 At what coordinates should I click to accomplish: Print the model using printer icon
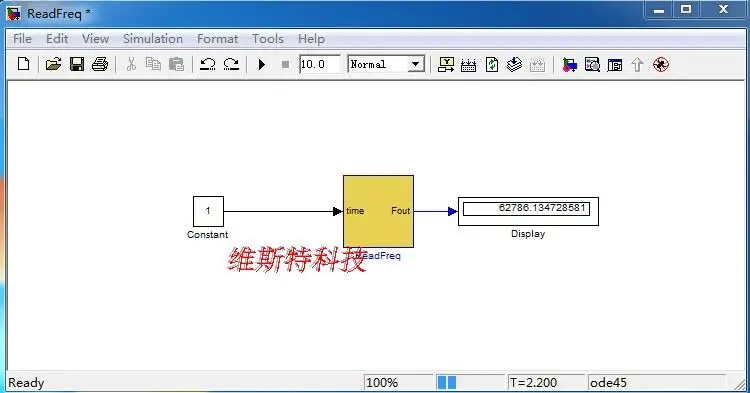click(100, 64)
